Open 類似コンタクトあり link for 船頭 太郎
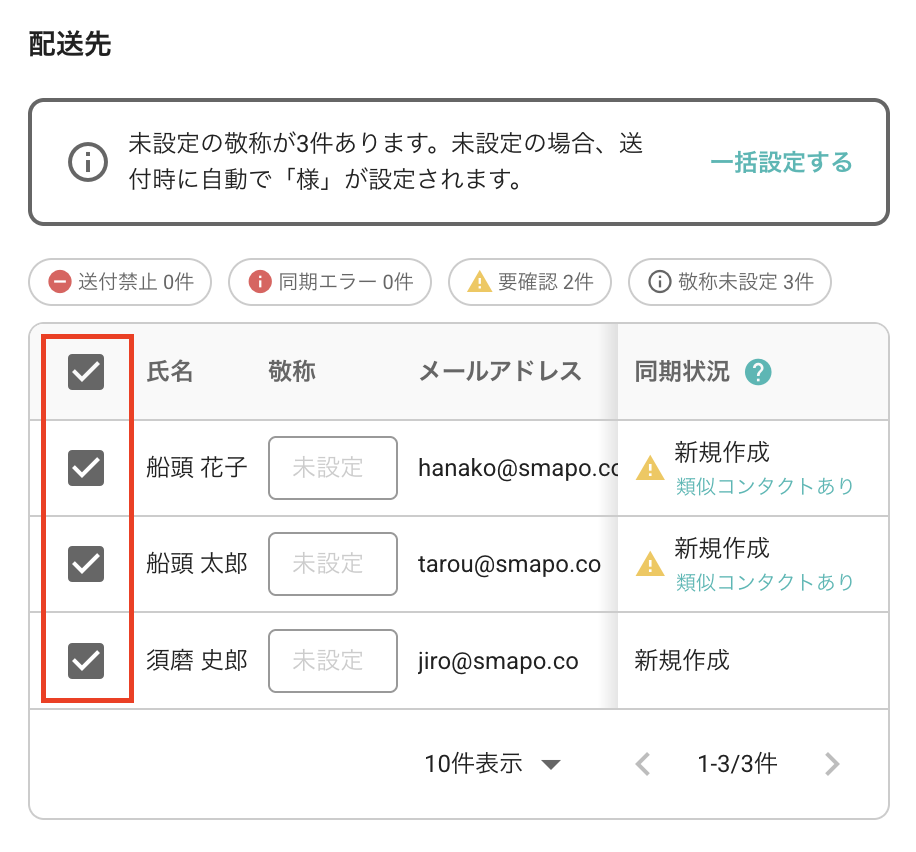Image resolution: width=916 pixels, height=852 pixels. 765,582
